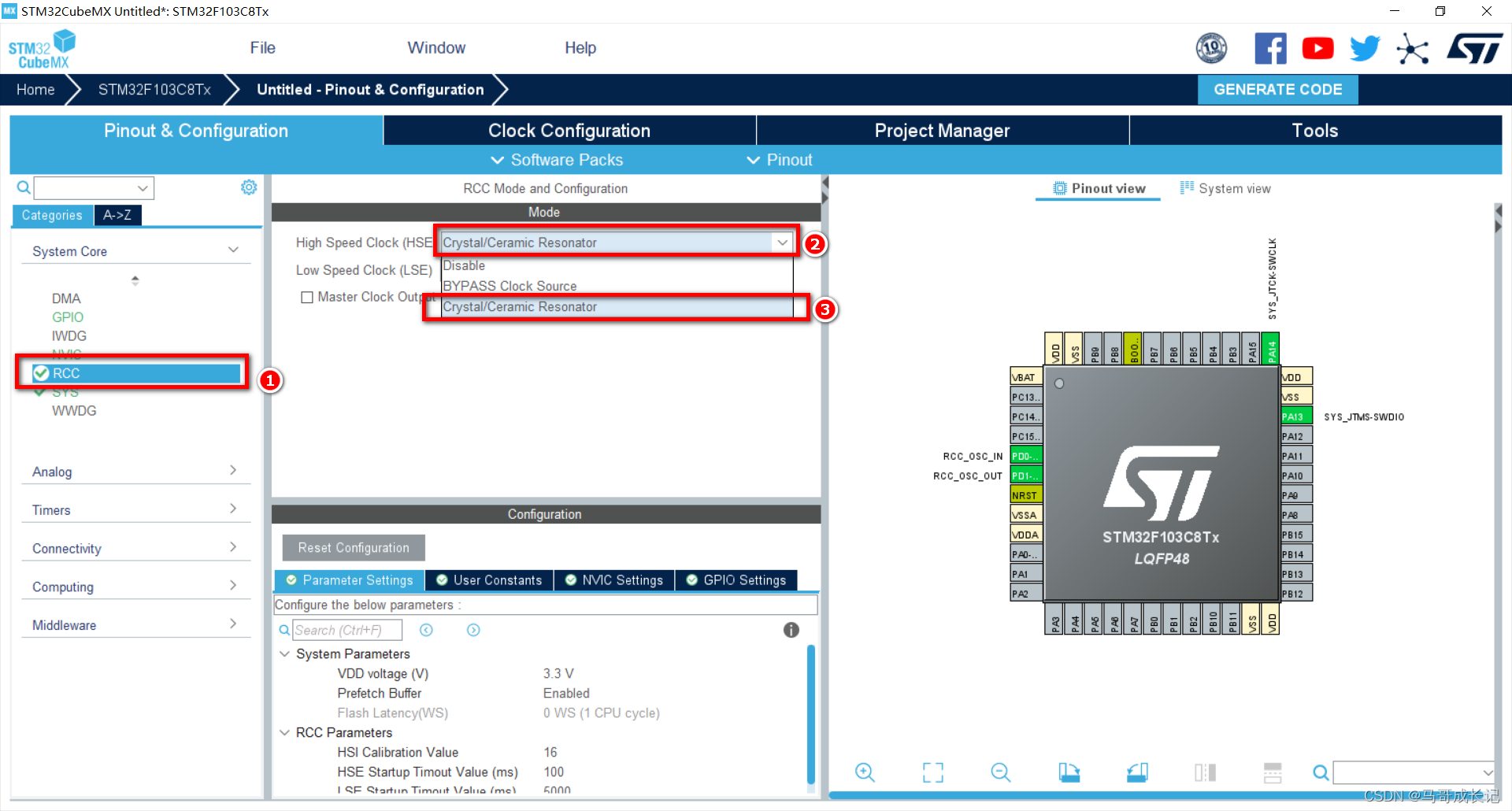Open the Window menu

tap(436, 48)
